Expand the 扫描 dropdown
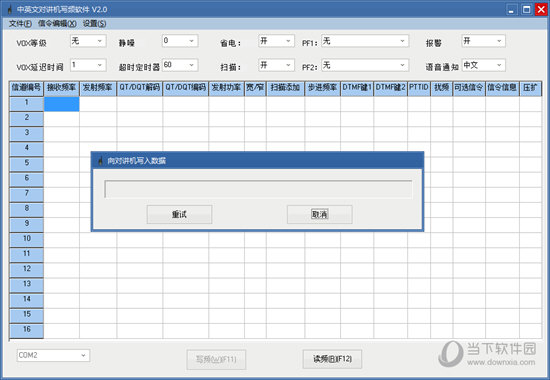Image resolution: width=550 pixels, height=380 pixels. pyautogui.click(x=276, y=65)
